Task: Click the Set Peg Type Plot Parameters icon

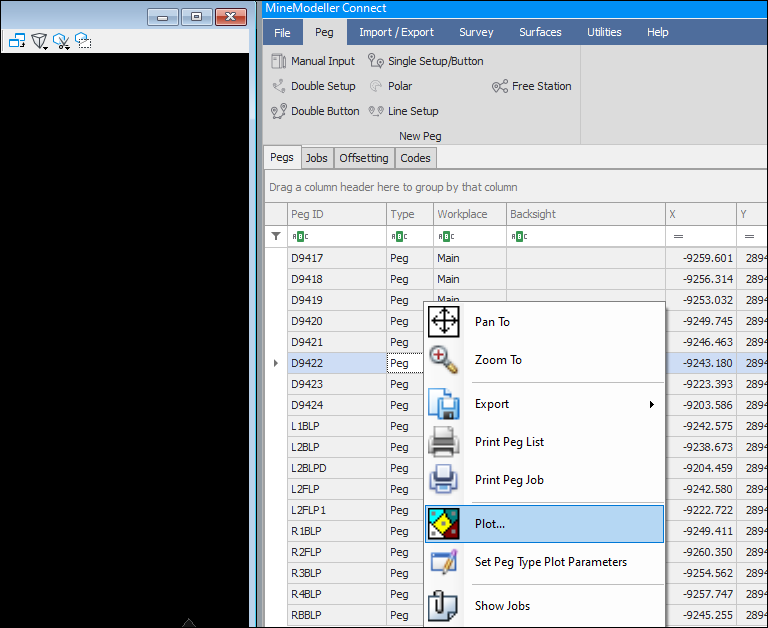Action: [443, 562]
